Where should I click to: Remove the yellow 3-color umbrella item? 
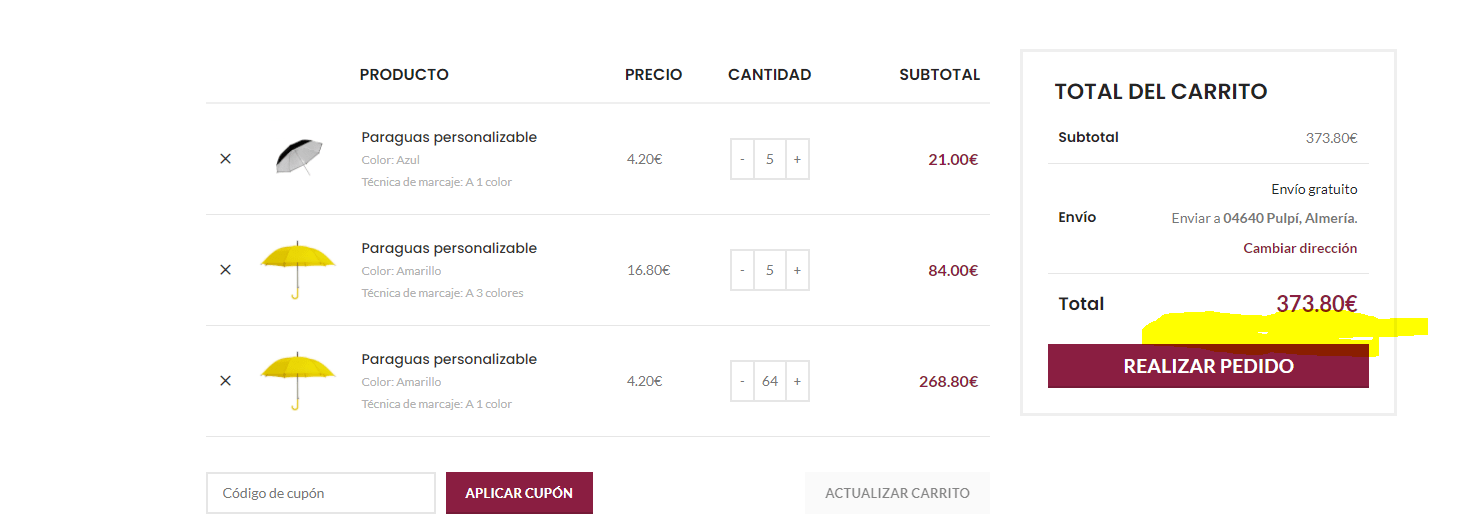pos(225,270)
